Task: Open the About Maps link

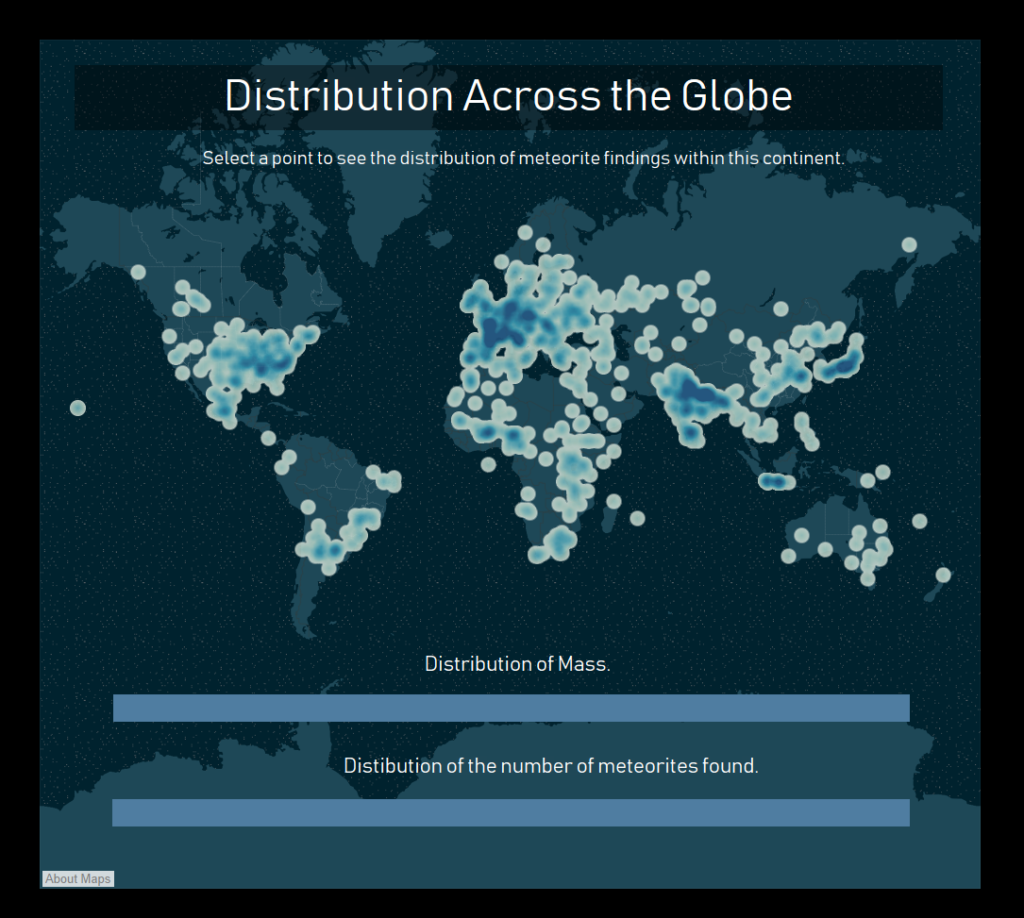Action: (78, 879)
